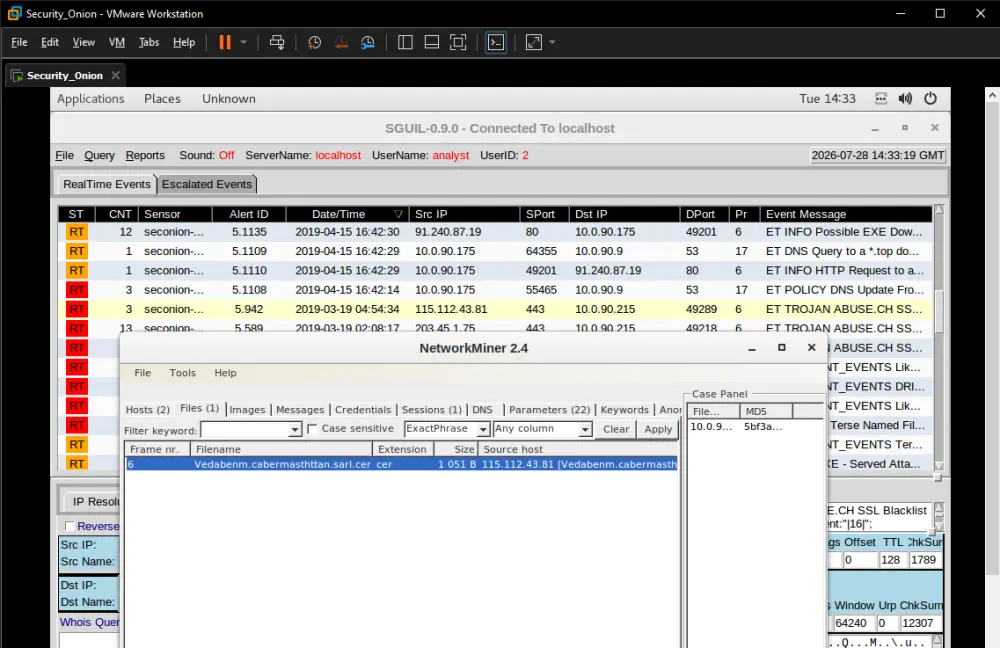1000x648 pixels.
Task: Open VMware VM menu
Action: click(x=117, y=42)
